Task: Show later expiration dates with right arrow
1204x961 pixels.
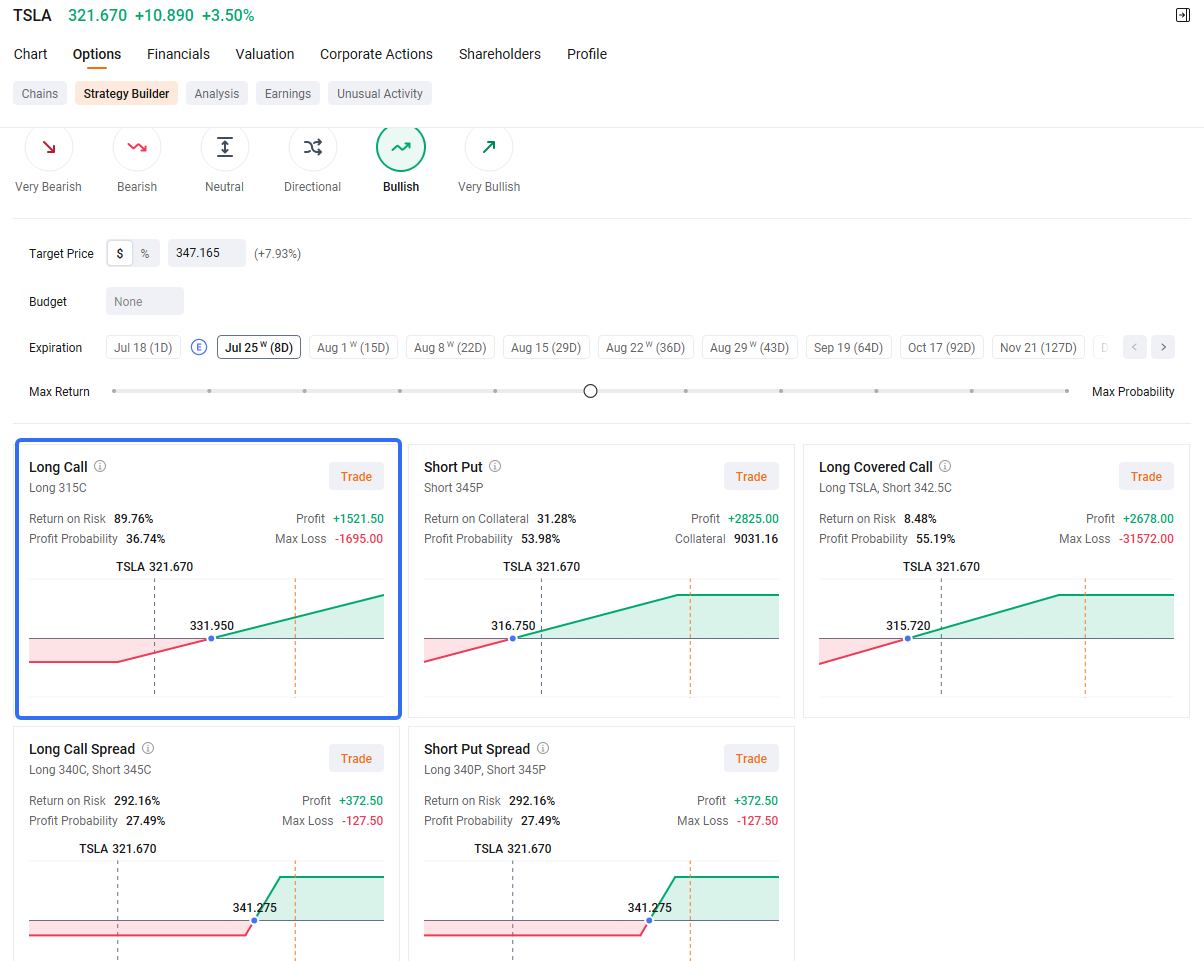Action: point(1162,348)
